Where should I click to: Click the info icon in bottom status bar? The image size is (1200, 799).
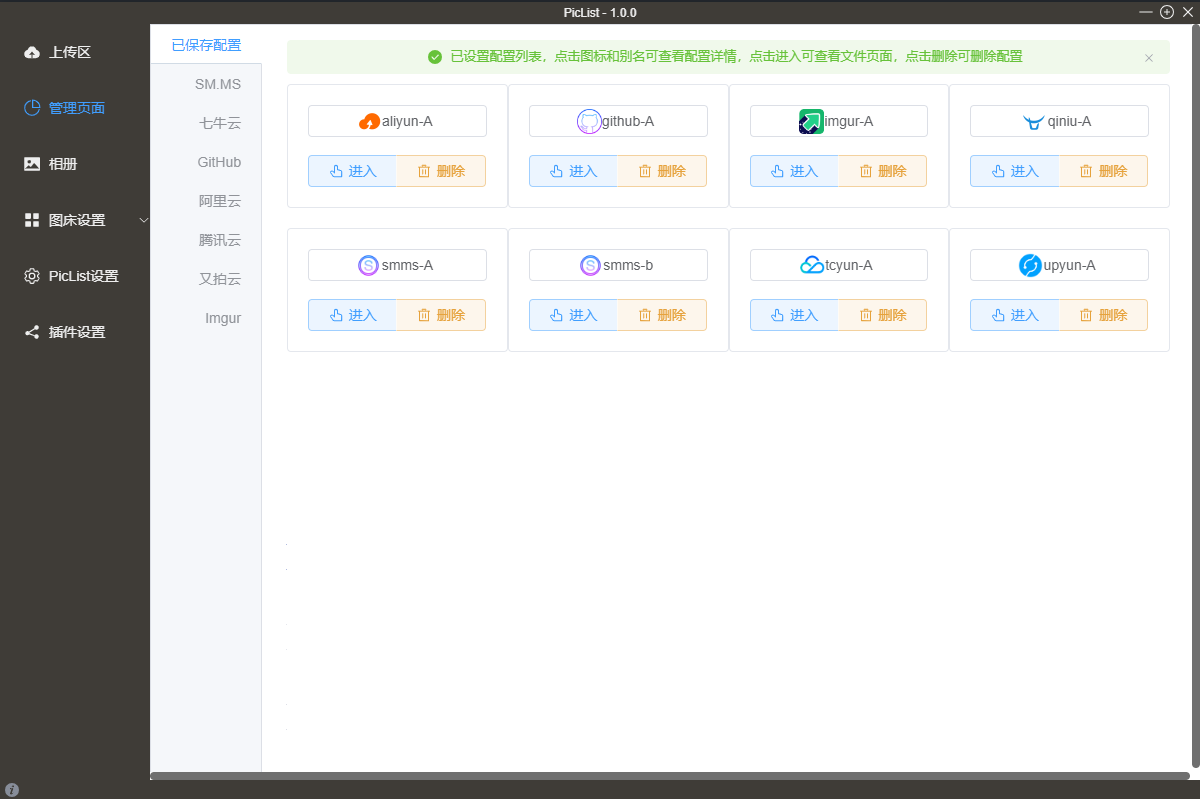[x=12, y=789]
